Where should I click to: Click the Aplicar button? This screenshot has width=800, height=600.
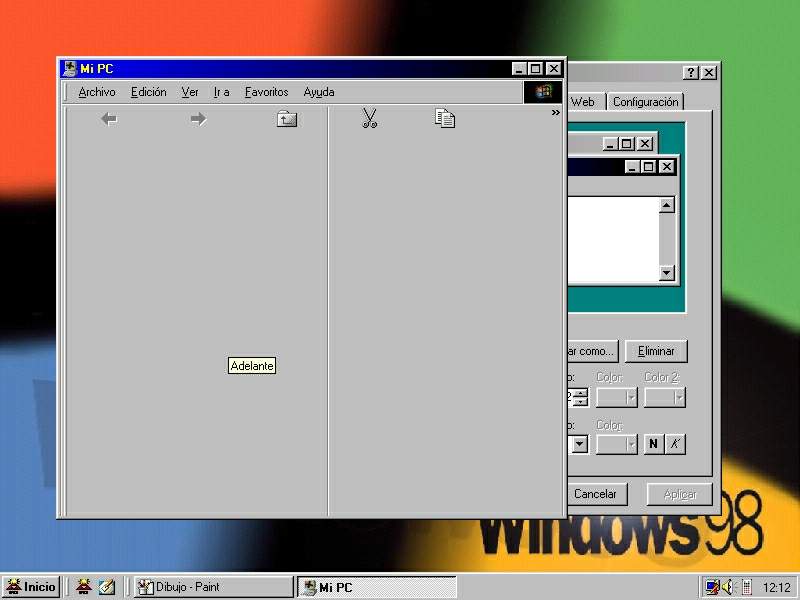tap(680, 494)
